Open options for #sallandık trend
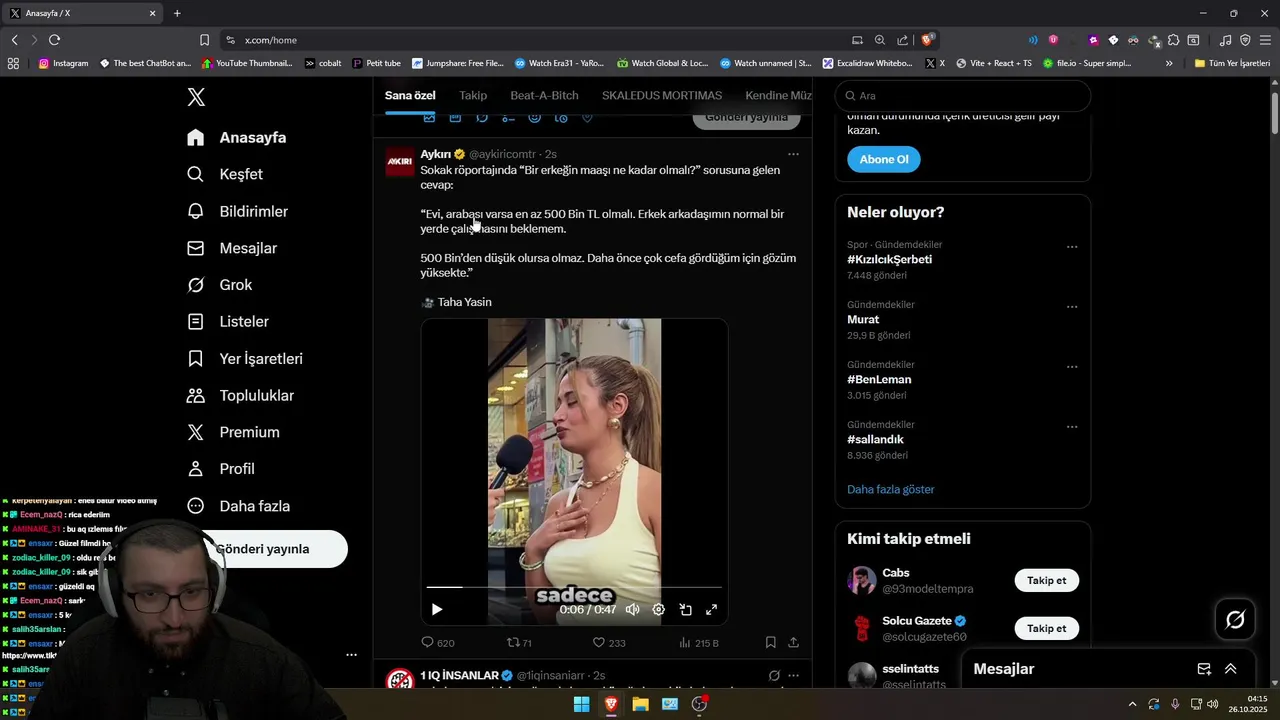This screenshot has width=1280, height=720. pyautogui.click(x=1072, y=426)
